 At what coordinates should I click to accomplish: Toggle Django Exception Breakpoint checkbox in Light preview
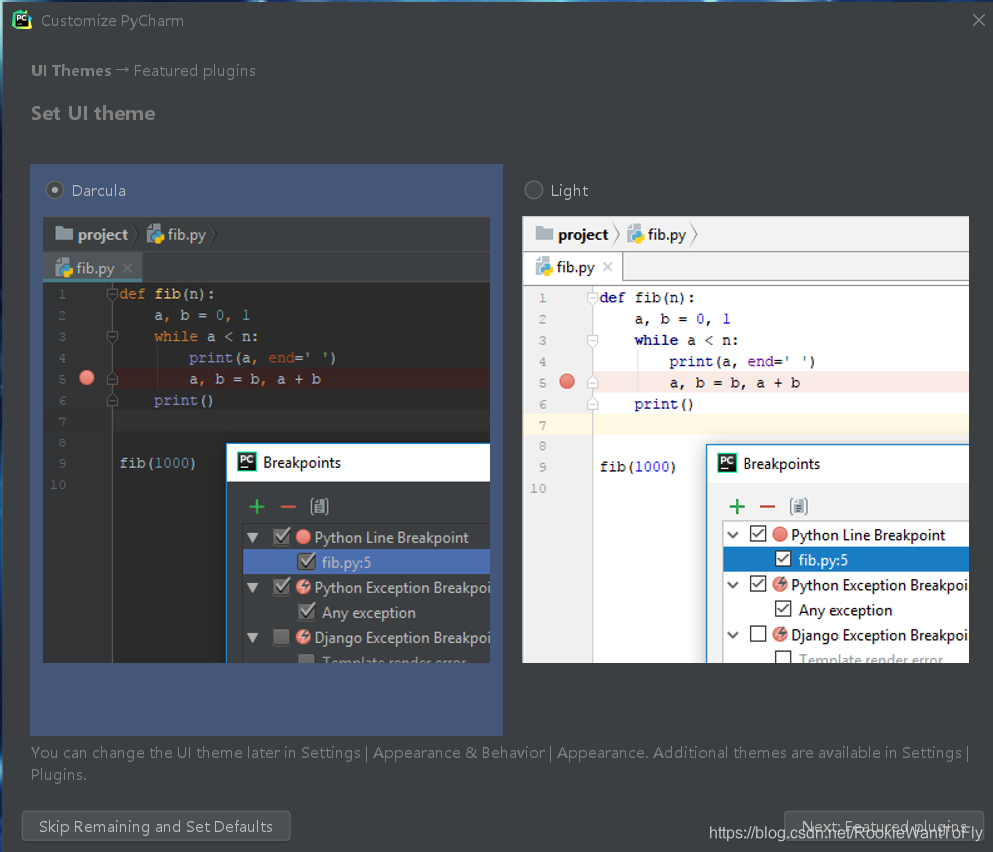[758, 633]
